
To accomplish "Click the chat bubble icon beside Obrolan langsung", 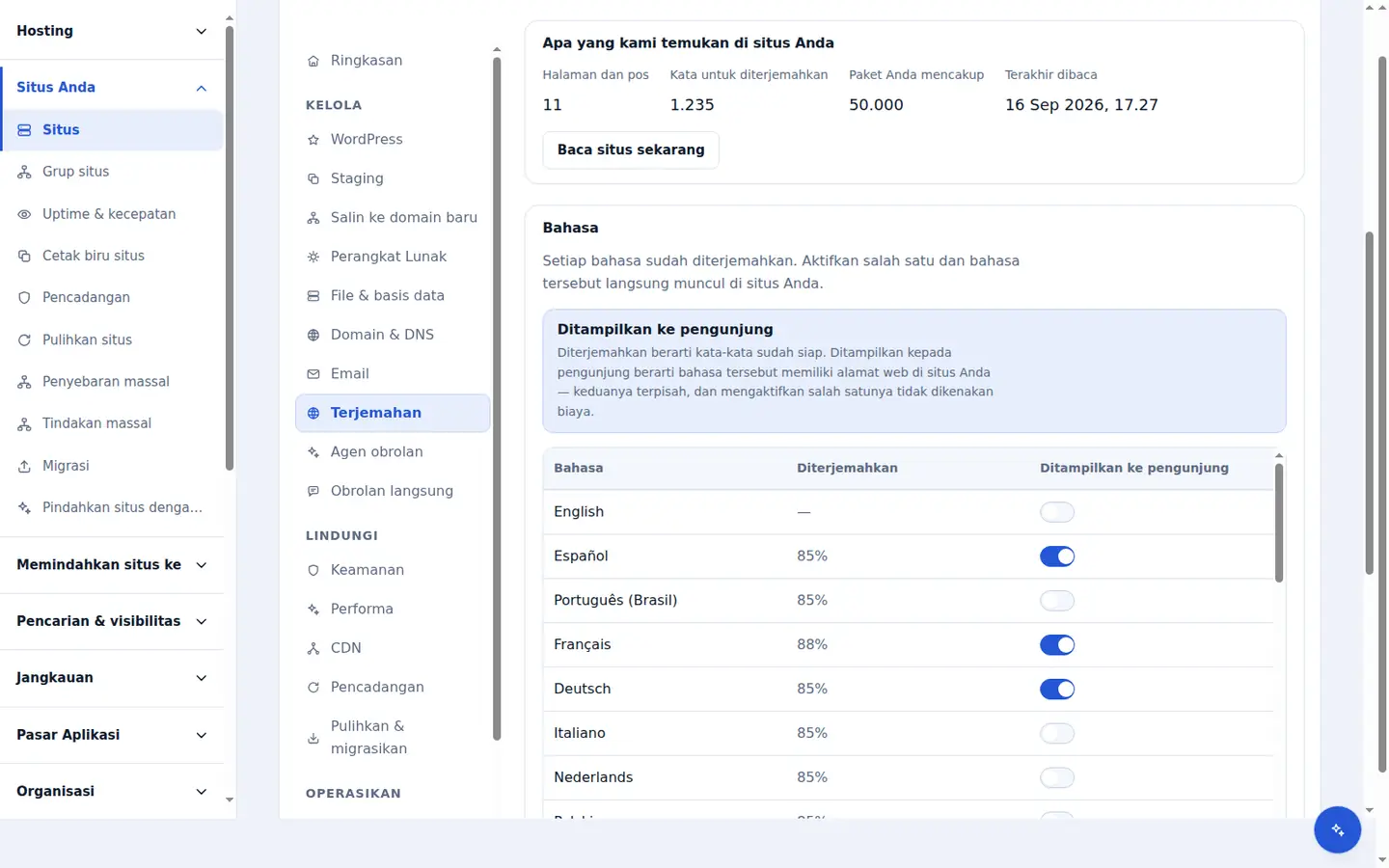I will [x=313, y=491].
